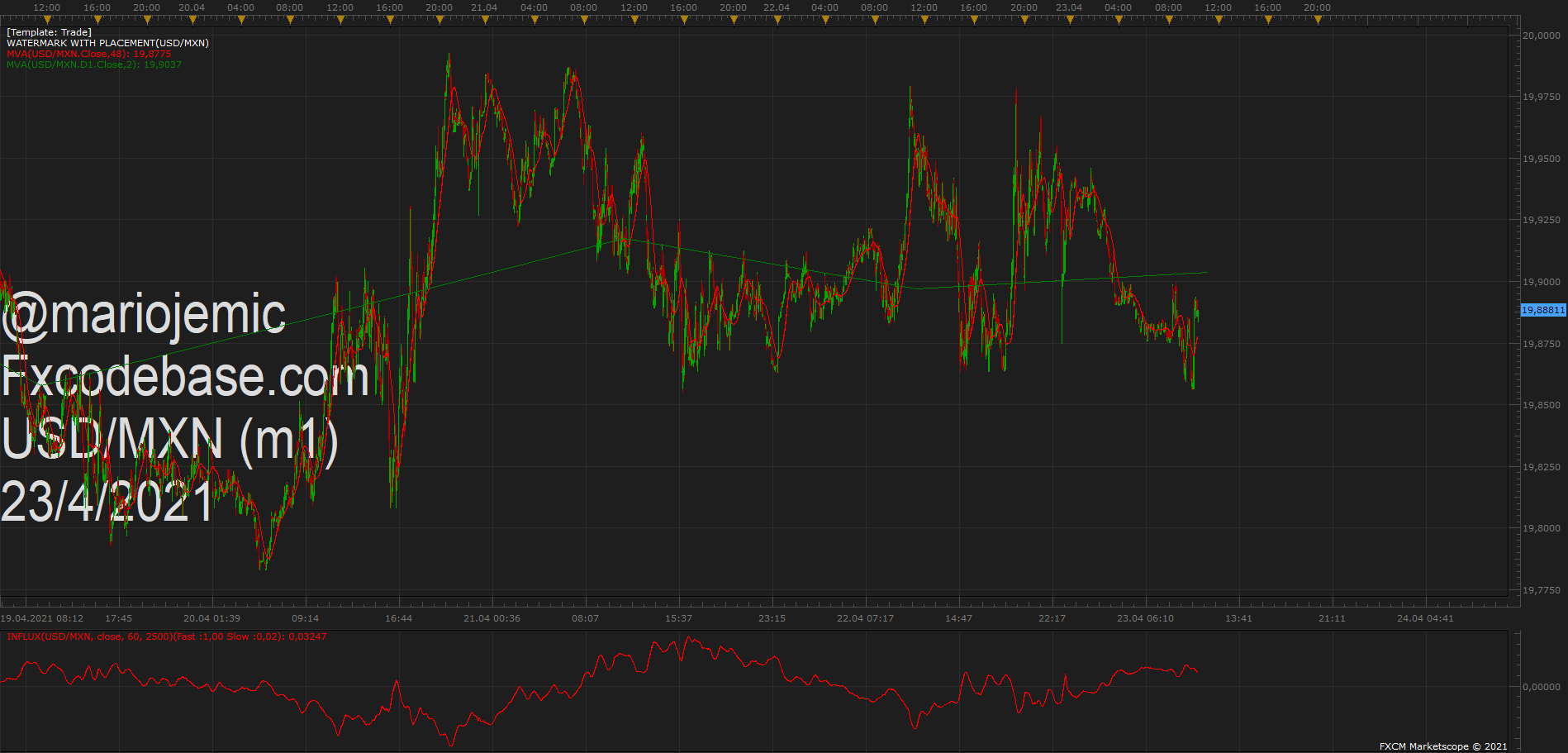The height and width of the screenshot is (753, 1568).
Task: Click the 19,8750 price axis label
Action: [1542, 344]
